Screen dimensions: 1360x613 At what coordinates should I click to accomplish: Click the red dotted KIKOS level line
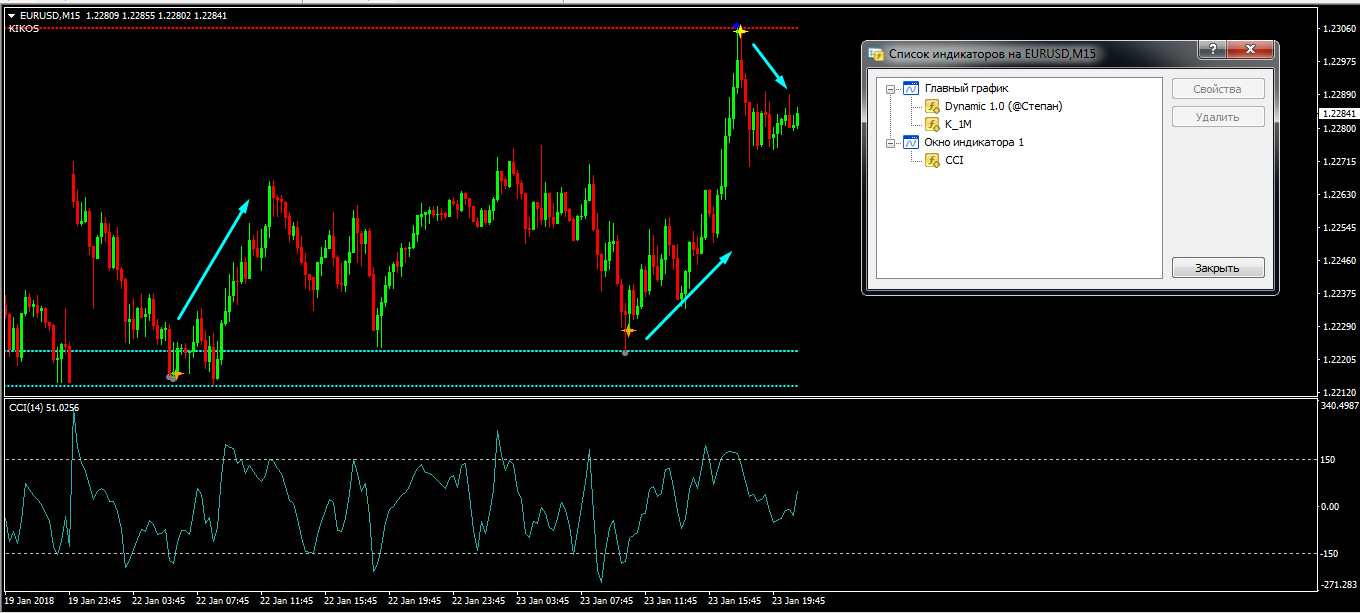tap(400, 28)
